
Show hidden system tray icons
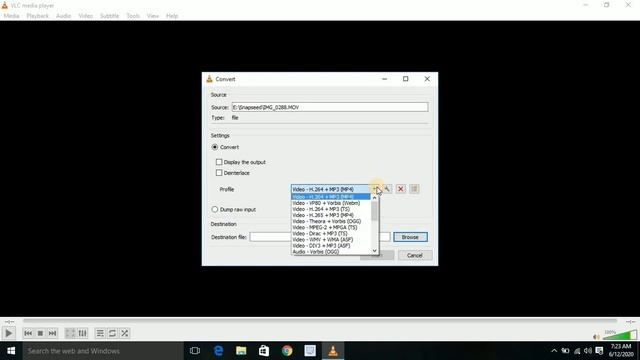point(554,351)
